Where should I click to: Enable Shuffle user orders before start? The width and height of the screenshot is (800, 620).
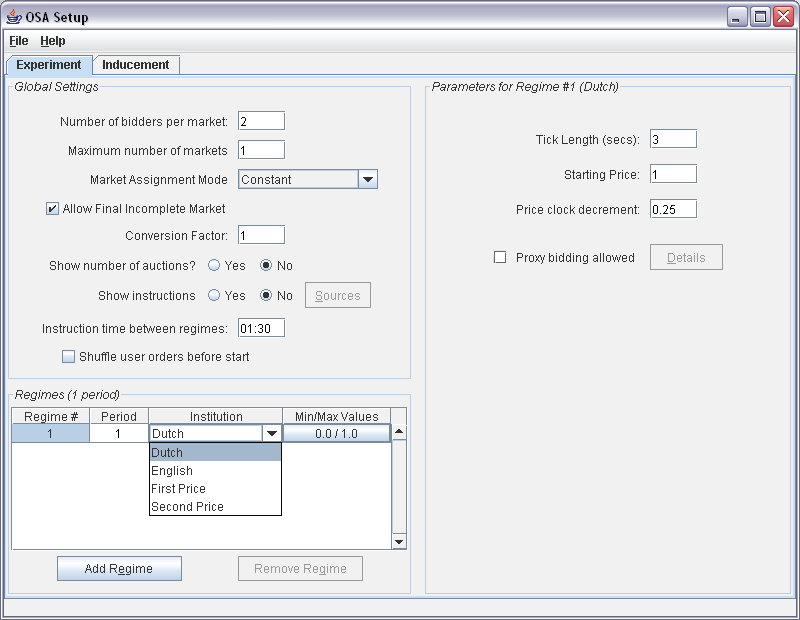68,356
